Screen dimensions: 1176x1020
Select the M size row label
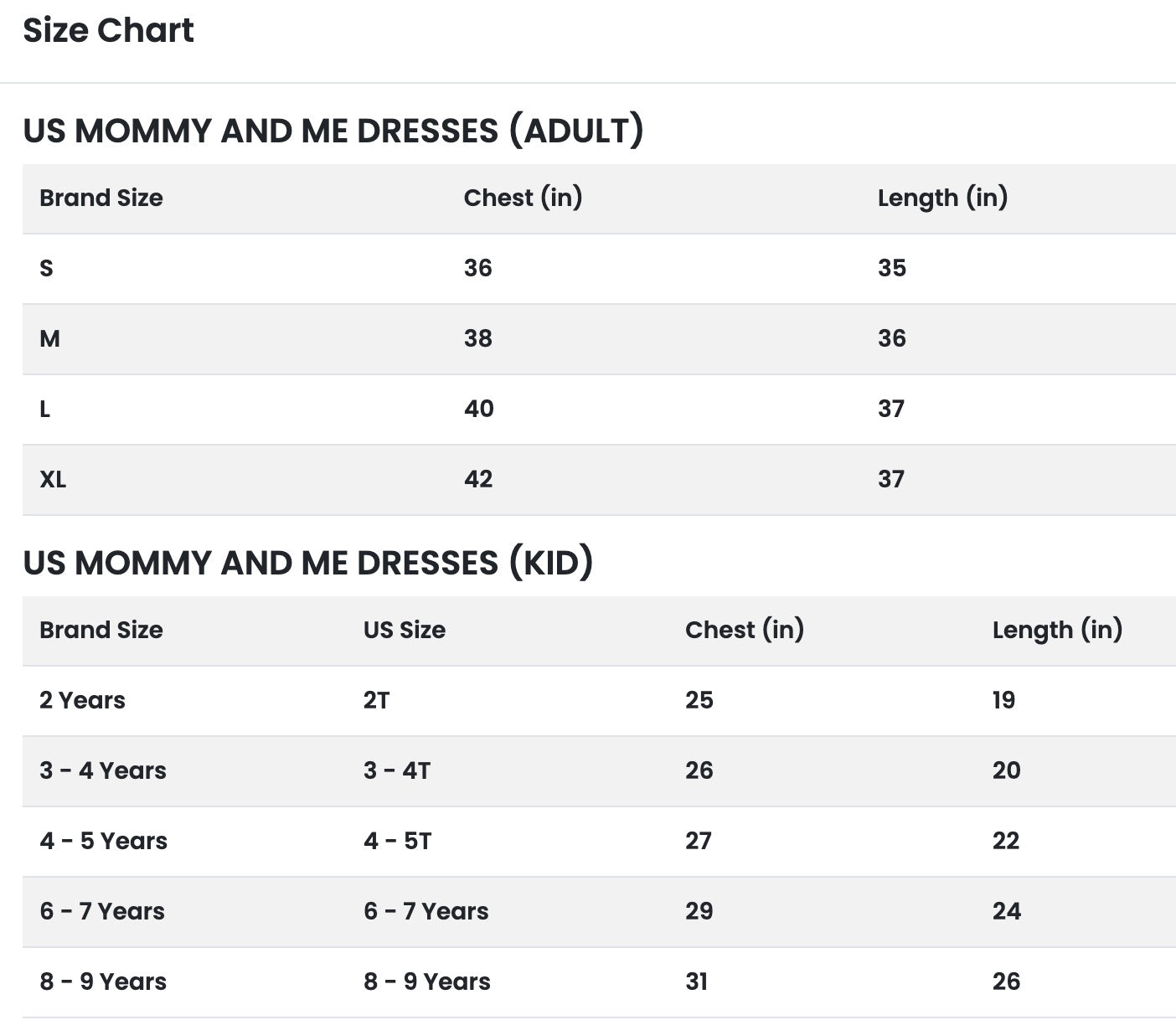coord(49,338)
